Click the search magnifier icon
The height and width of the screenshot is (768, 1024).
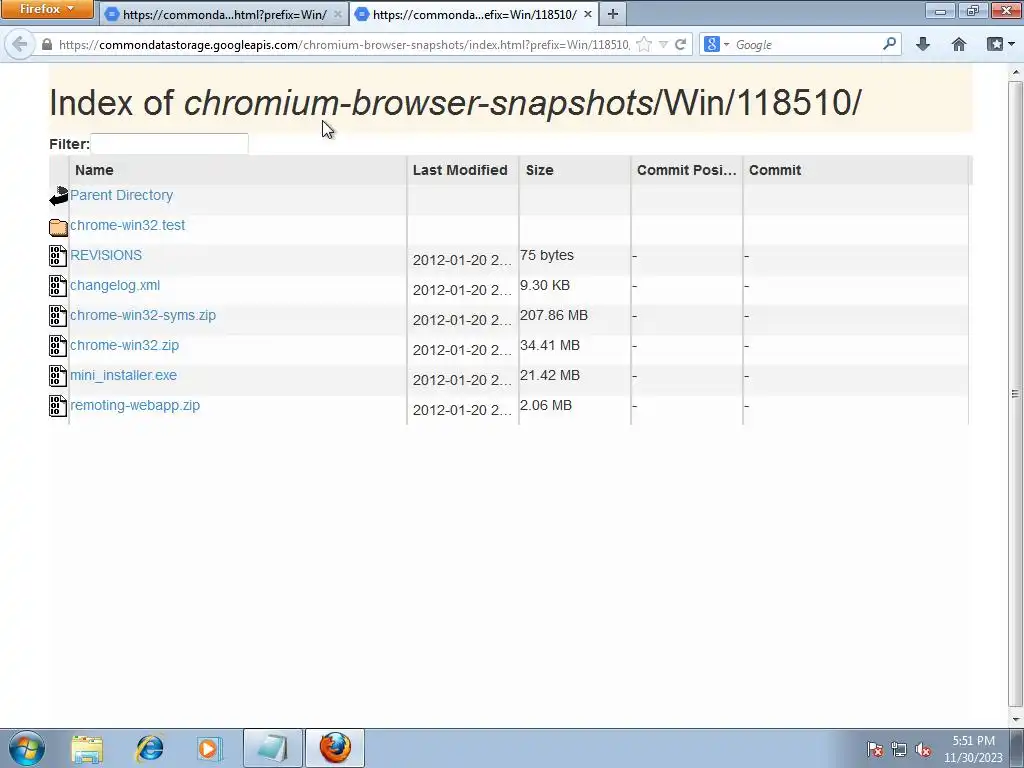[x=889, y=44]
